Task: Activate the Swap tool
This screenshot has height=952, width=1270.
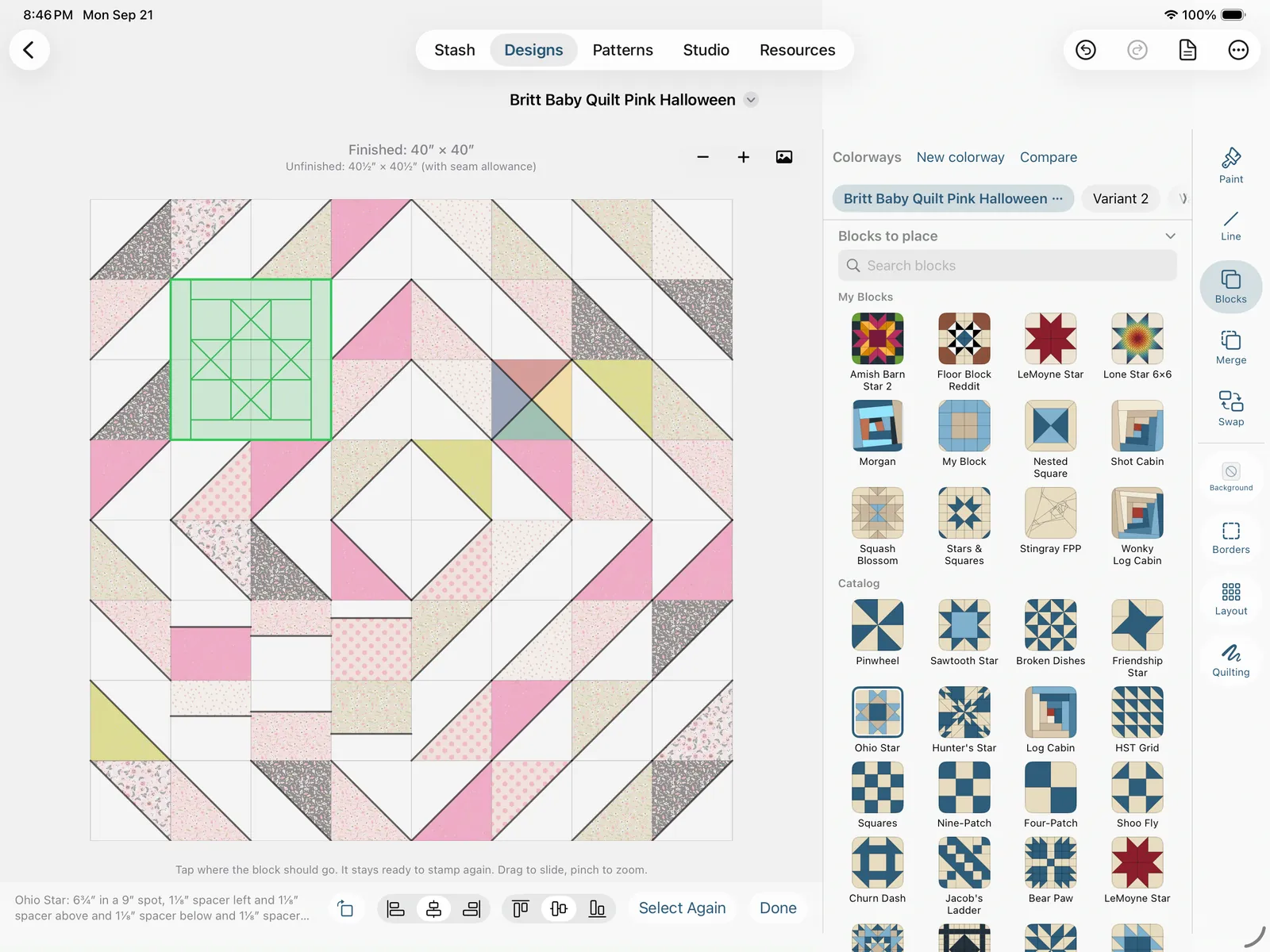Action: tap(1230, 409)
